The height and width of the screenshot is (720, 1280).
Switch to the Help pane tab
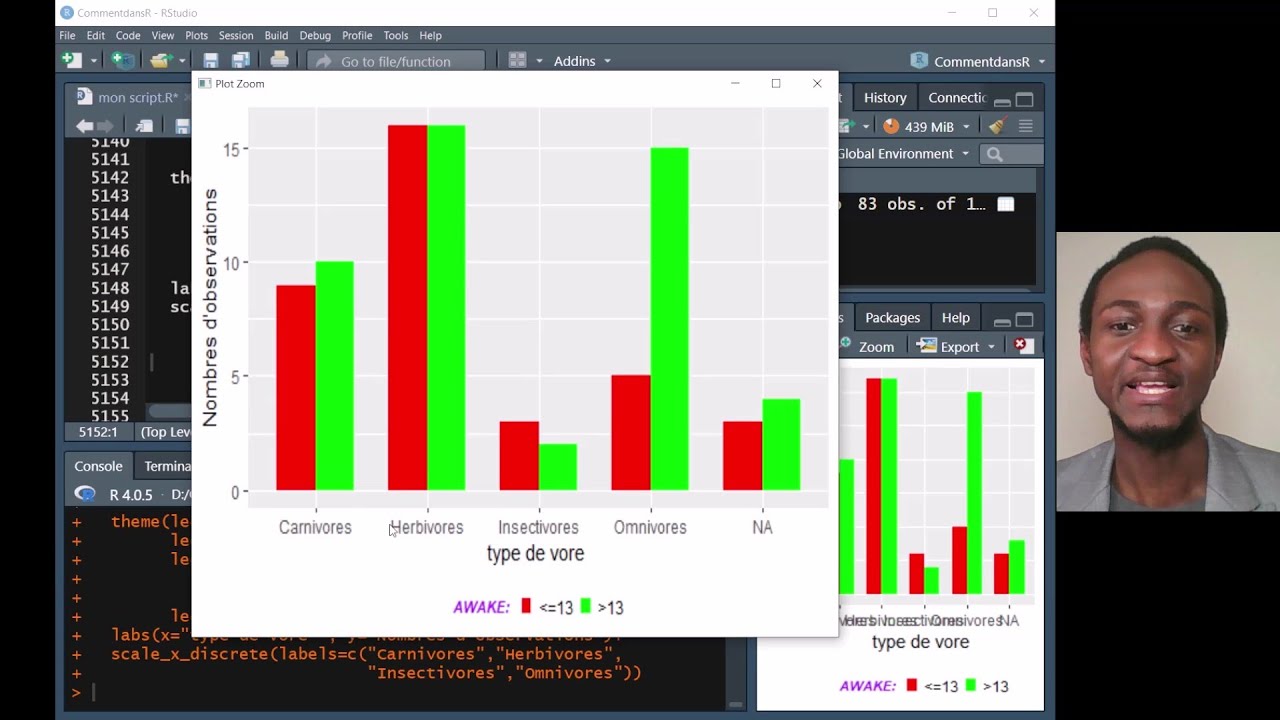pyautogui.click(x=955, y=317)
